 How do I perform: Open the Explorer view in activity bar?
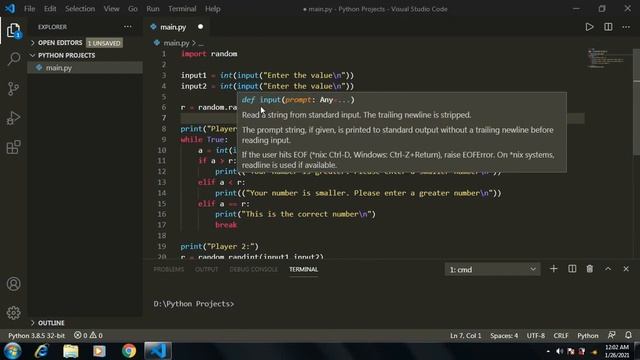(13, 30)
